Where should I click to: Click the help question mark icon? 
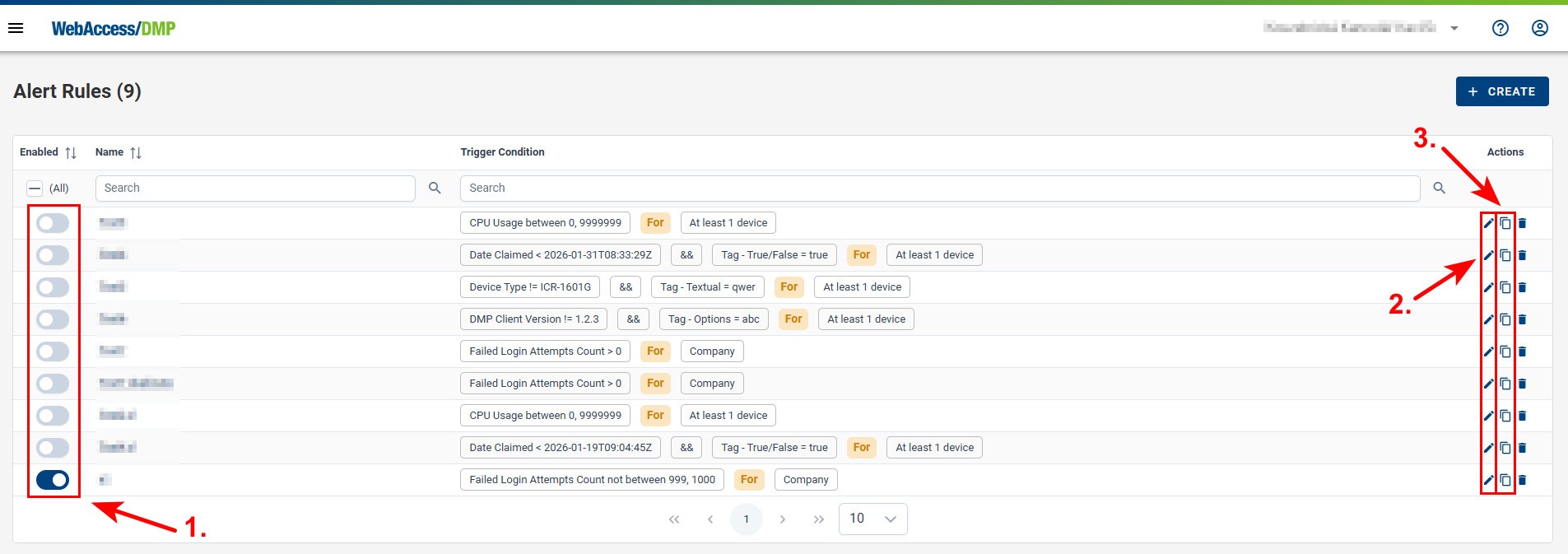(x=1500, y=28)
